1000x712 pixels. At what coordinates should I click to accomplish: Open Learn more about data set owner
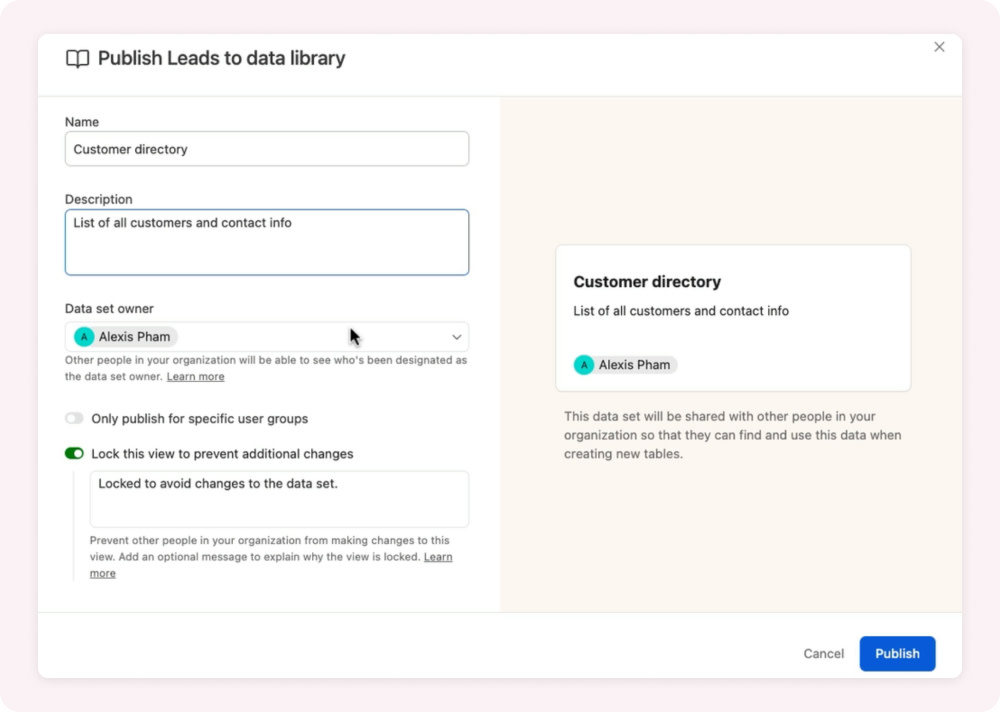click(x=195, y=376)
